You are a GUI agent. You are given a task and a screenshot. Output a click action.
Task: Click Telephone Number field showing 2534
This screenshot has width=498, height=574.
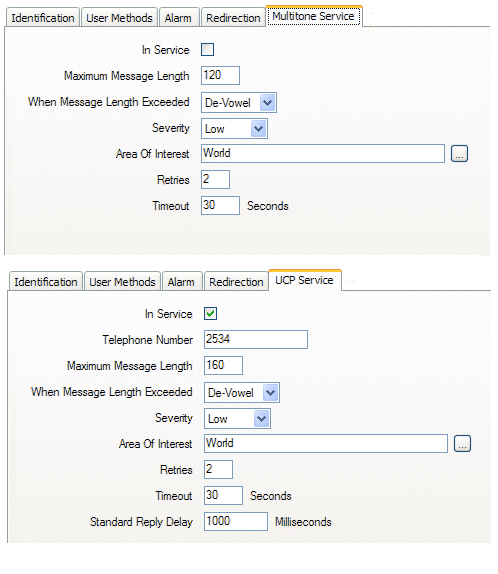256,339
